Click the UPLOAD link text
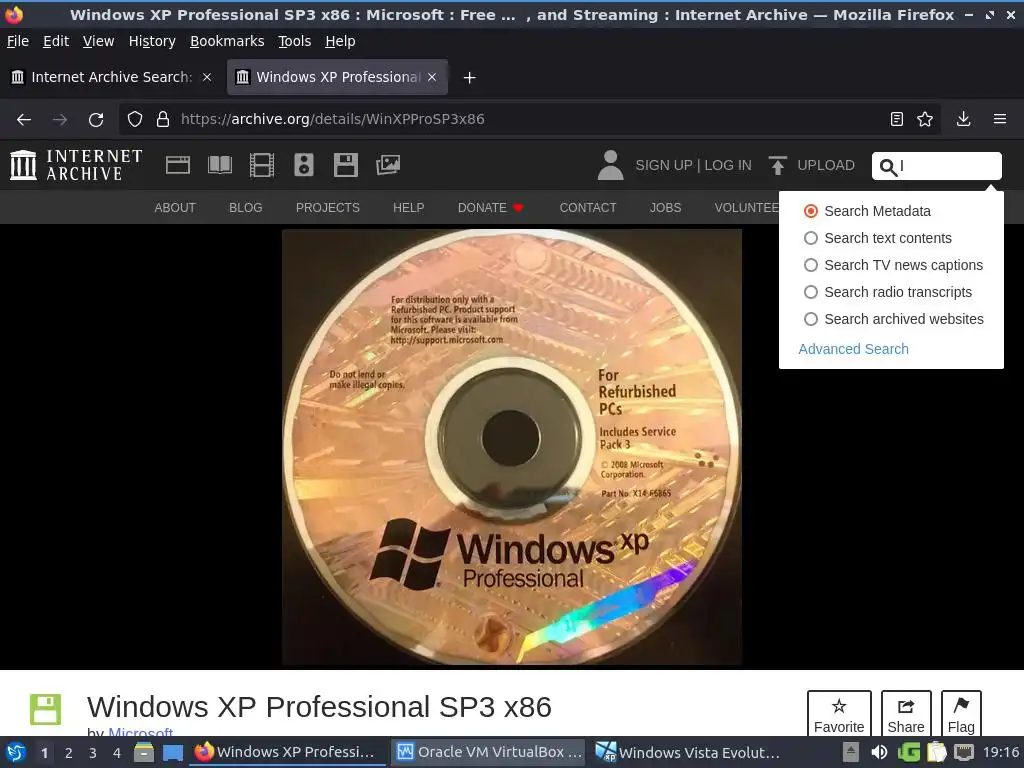1024x768 pixels. pyautogui.click(x=825, y=165)
